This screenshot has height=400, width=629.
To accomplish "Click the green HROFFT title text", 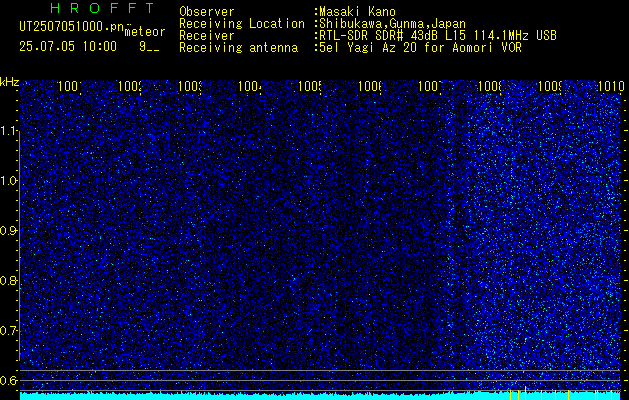I will [x=102, y=8].
